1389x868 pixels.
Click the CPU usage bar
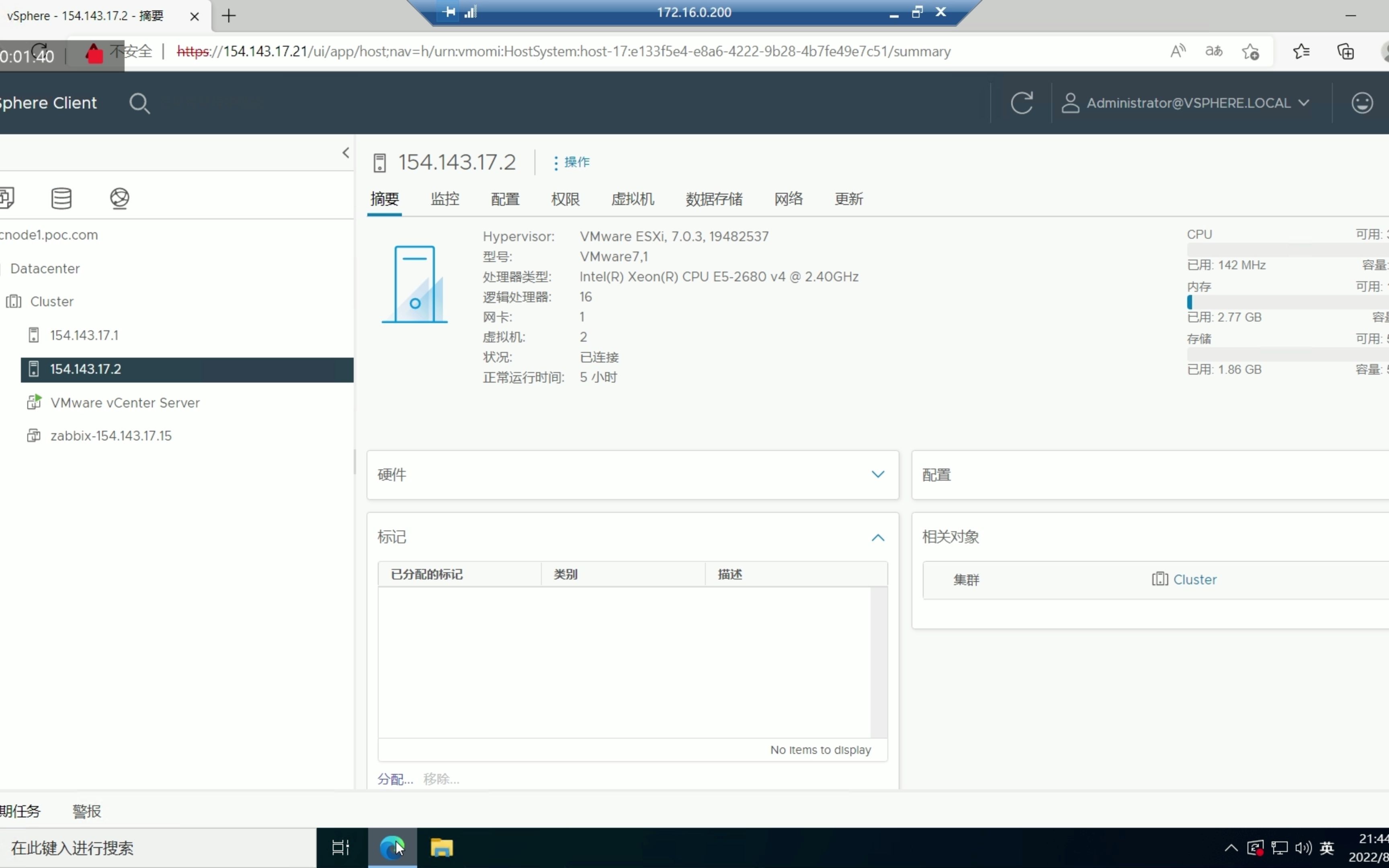click(x=1287, y=250)
